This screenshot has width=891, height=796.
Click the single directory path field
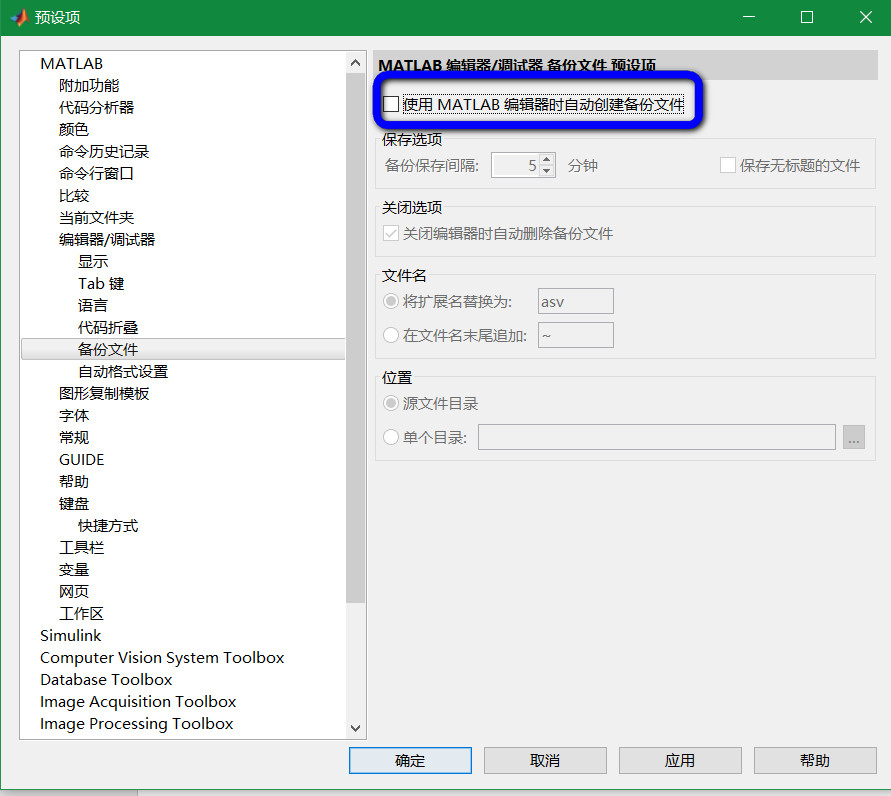click(x=657, y=437)
